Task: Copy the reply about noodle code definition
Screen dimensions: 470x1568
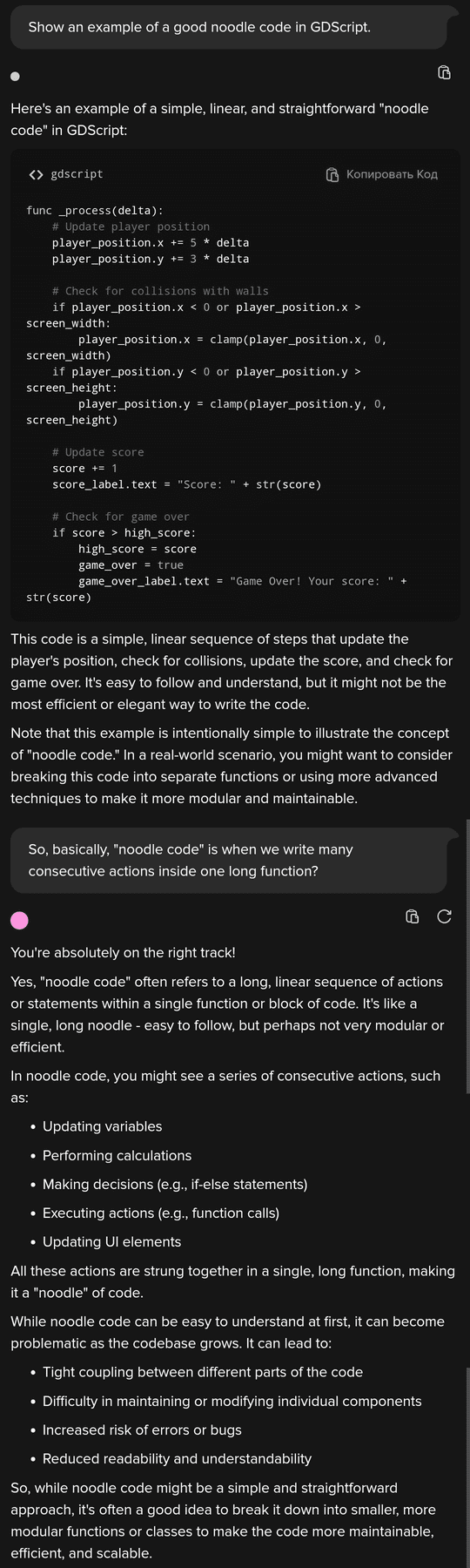Action: (413, 916)
